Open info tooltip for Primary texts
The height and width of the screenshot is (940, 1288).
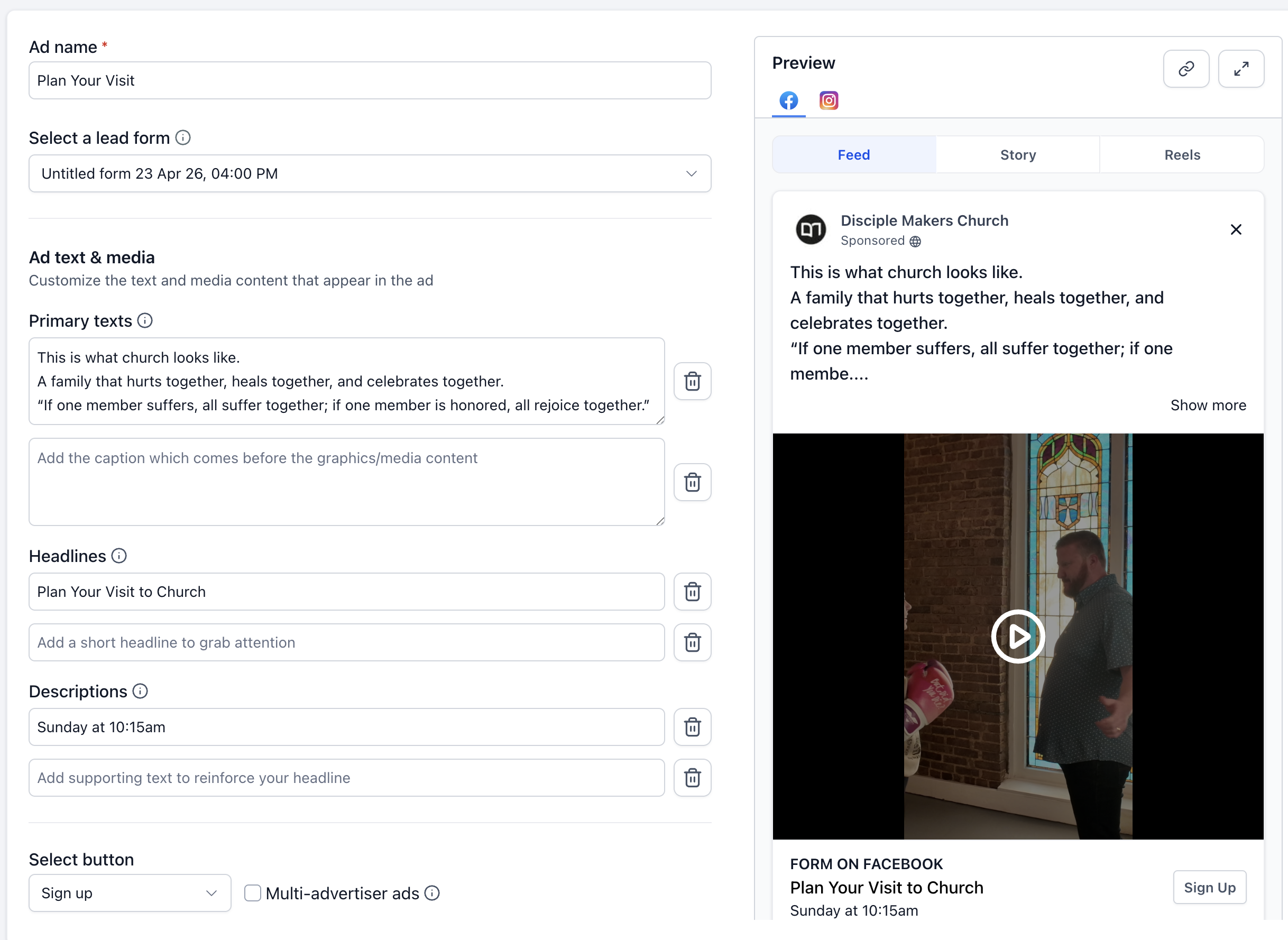pos(145,321)
